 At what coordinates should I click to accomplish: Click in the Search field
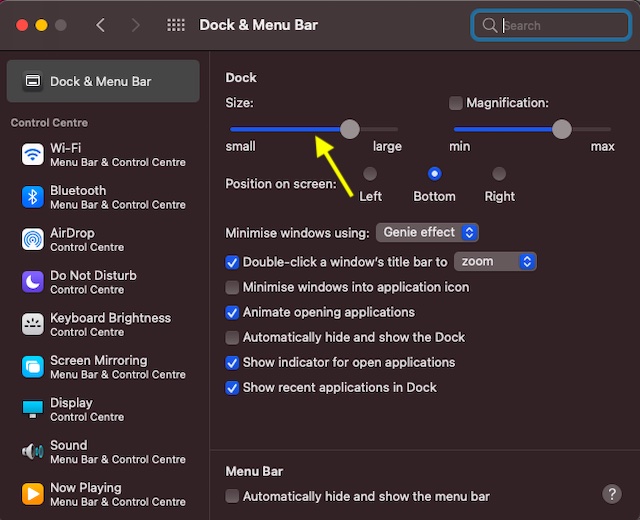551,25
